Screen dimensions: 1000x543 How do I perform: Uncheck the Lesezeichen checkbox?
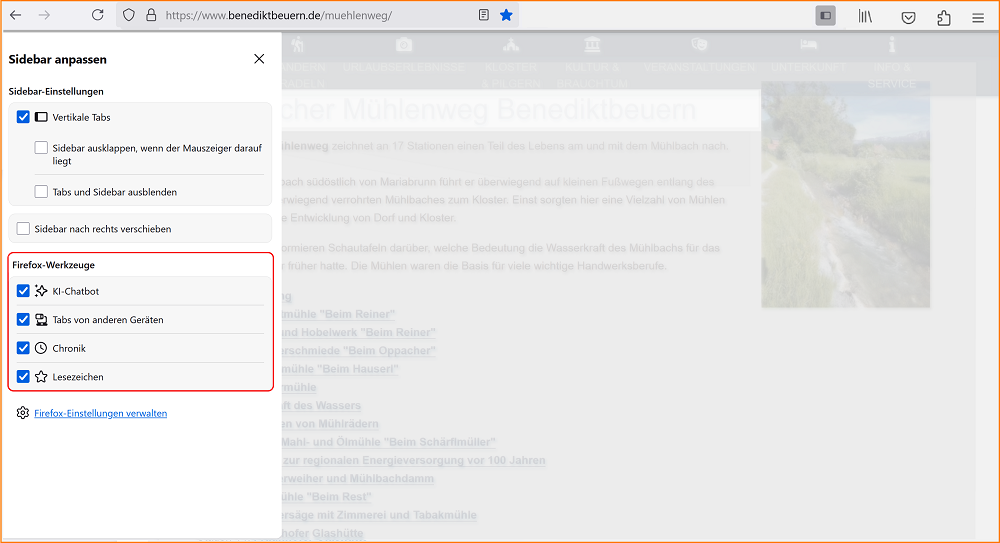(x=24, y=376)
